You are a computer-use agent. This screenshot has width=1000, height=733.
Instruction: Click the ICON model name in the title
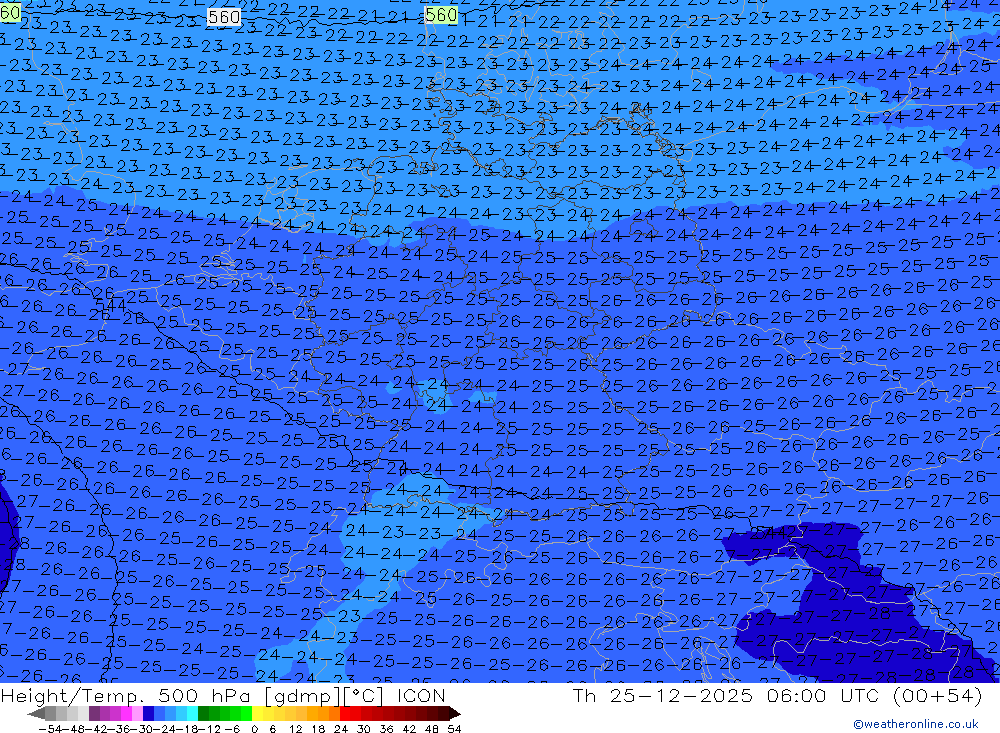pyautogui.click(x=421, y=695)
